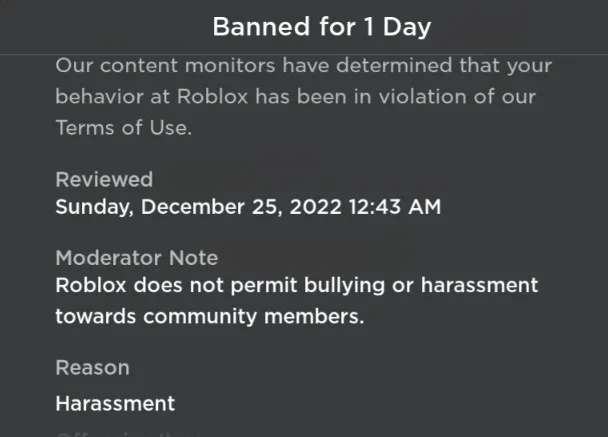
Task: Click the "Banned for 1 Day" title
Action: click(321, 26)
